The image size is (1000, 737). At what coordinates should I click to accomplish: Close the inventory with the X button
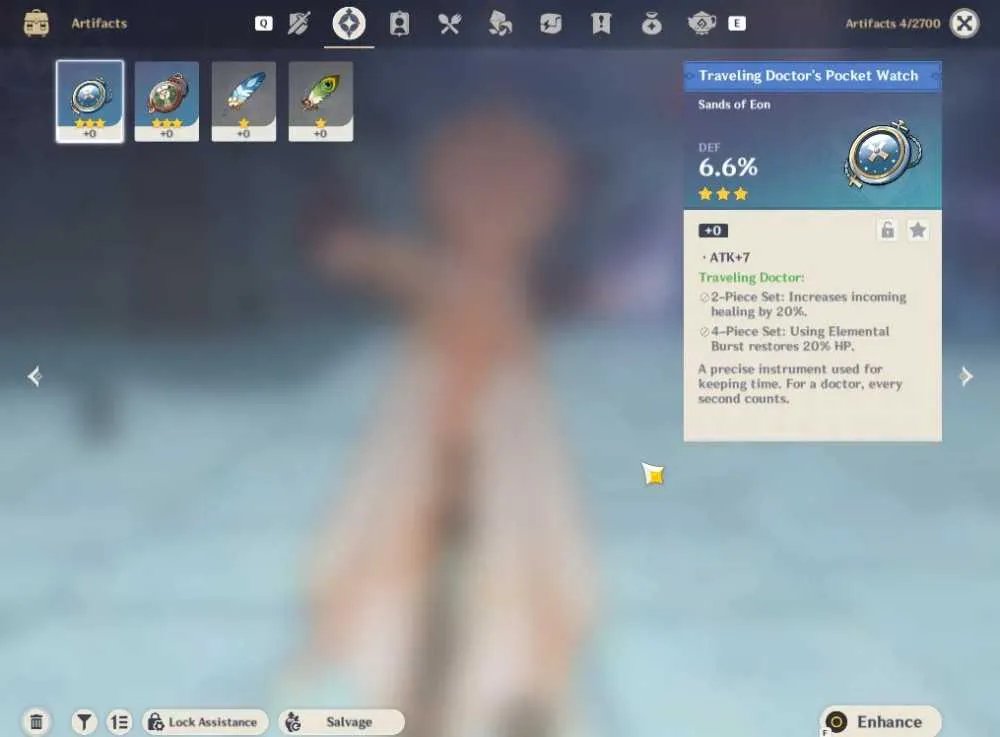[x=964, y=24]
